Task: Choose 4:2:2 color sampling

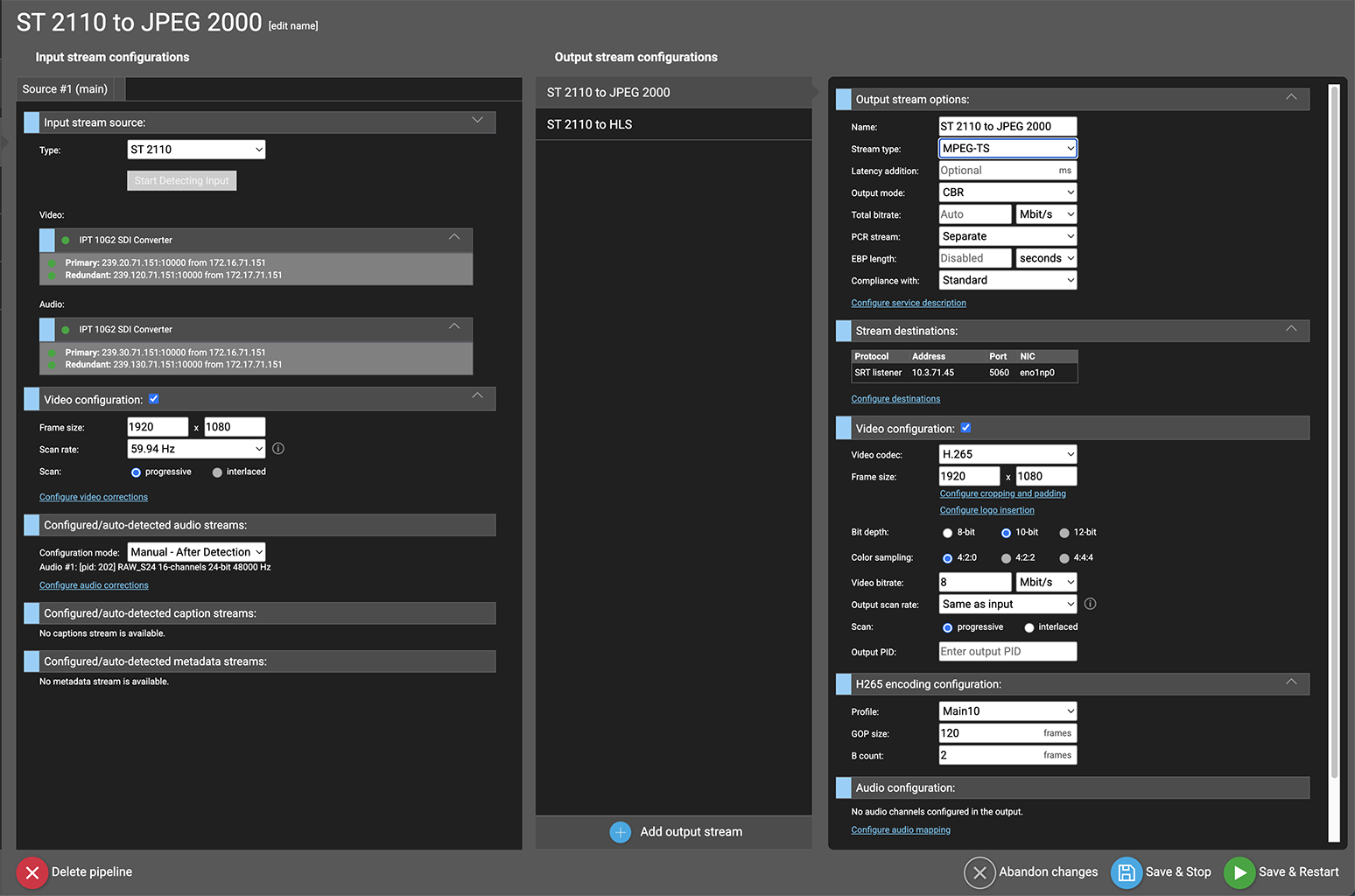Action: [1006, 558]
